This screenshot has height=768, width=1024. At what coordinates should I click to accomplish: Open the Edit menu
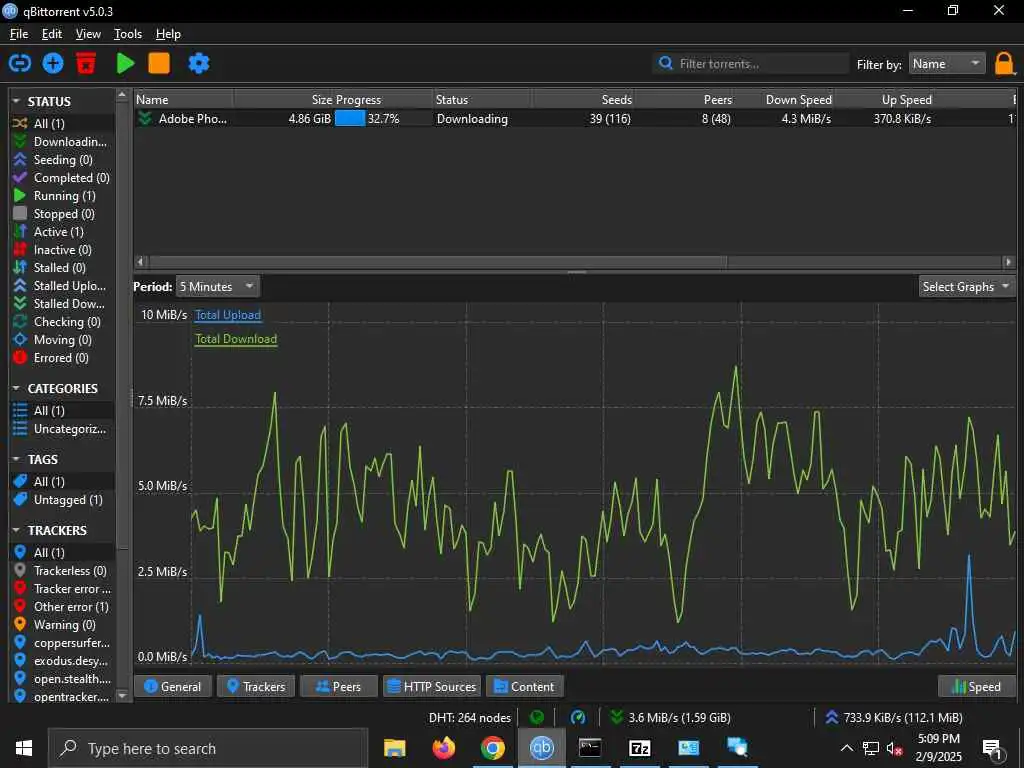click(52, 34)
